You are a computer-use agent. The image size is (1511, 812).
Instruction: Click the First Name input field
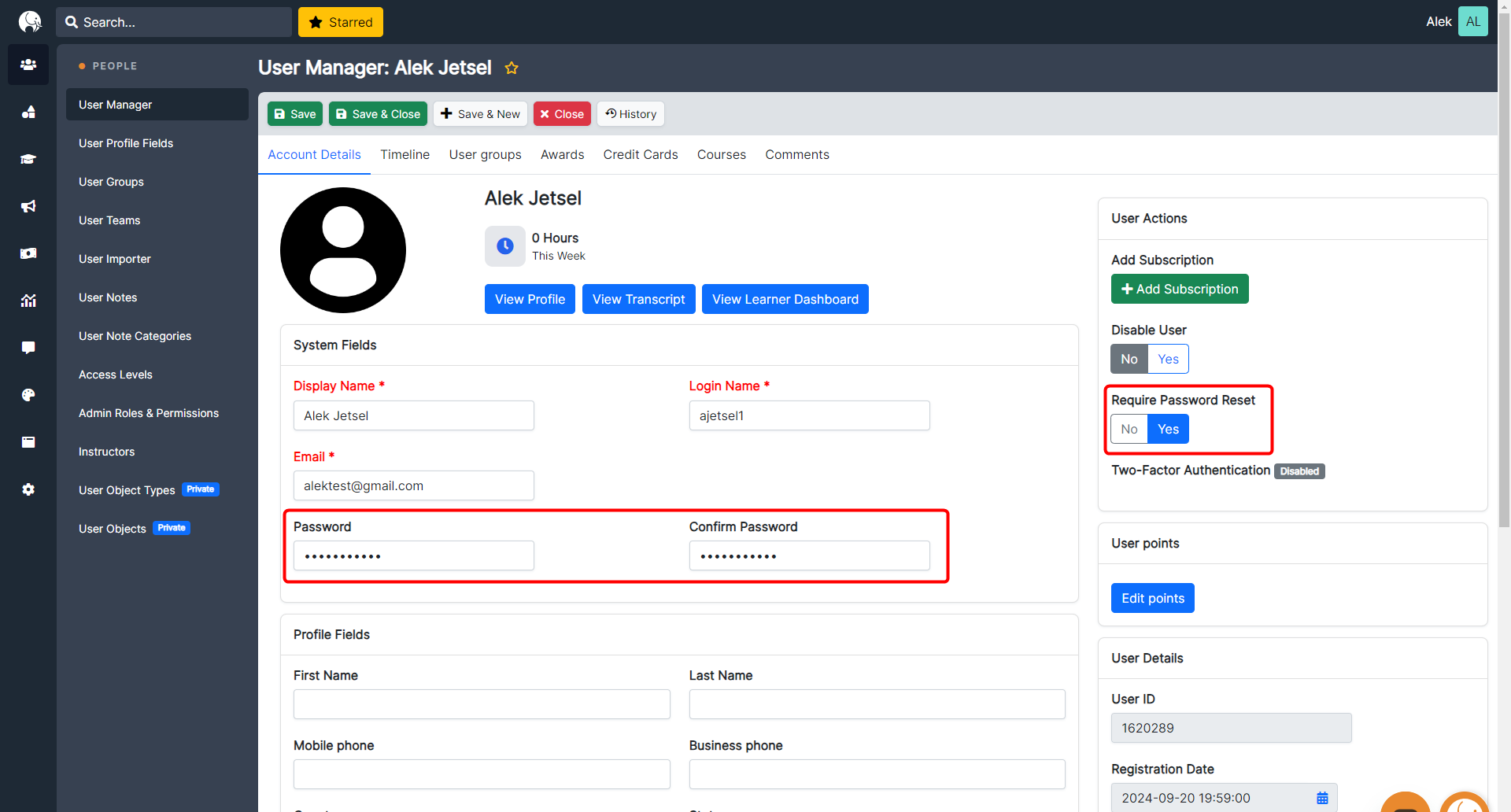tap(482, 704)
